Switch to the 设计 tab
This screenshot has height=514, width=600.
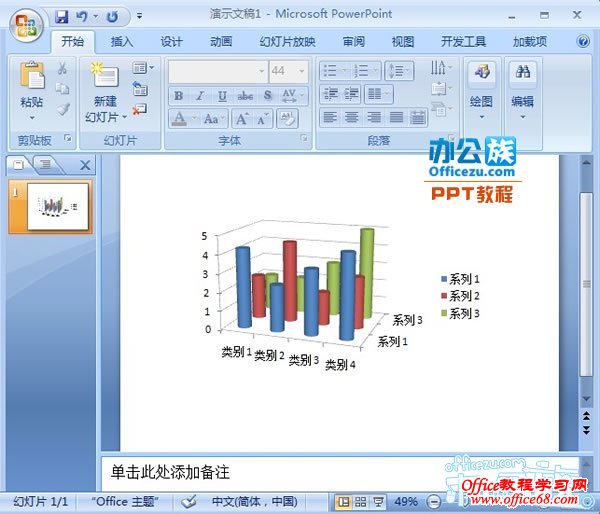171,41
